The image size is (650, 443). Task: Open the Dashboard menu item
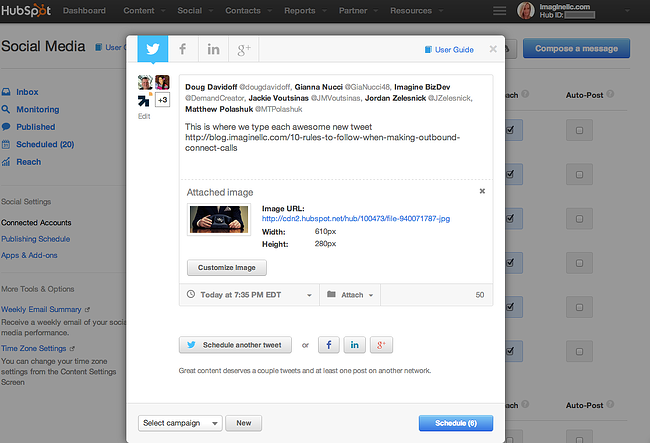tap(84, 11)
